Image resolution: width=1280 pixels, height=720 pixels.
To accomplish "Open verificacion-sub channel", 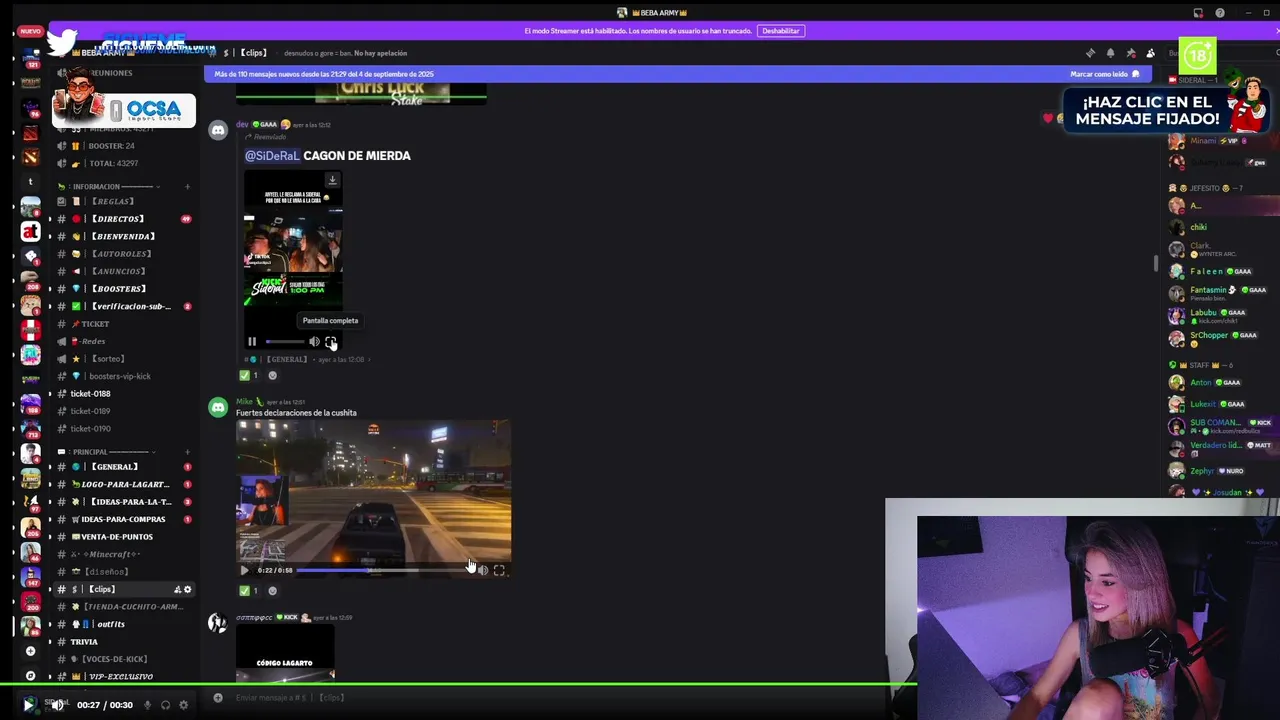I will tap(124, 306).
